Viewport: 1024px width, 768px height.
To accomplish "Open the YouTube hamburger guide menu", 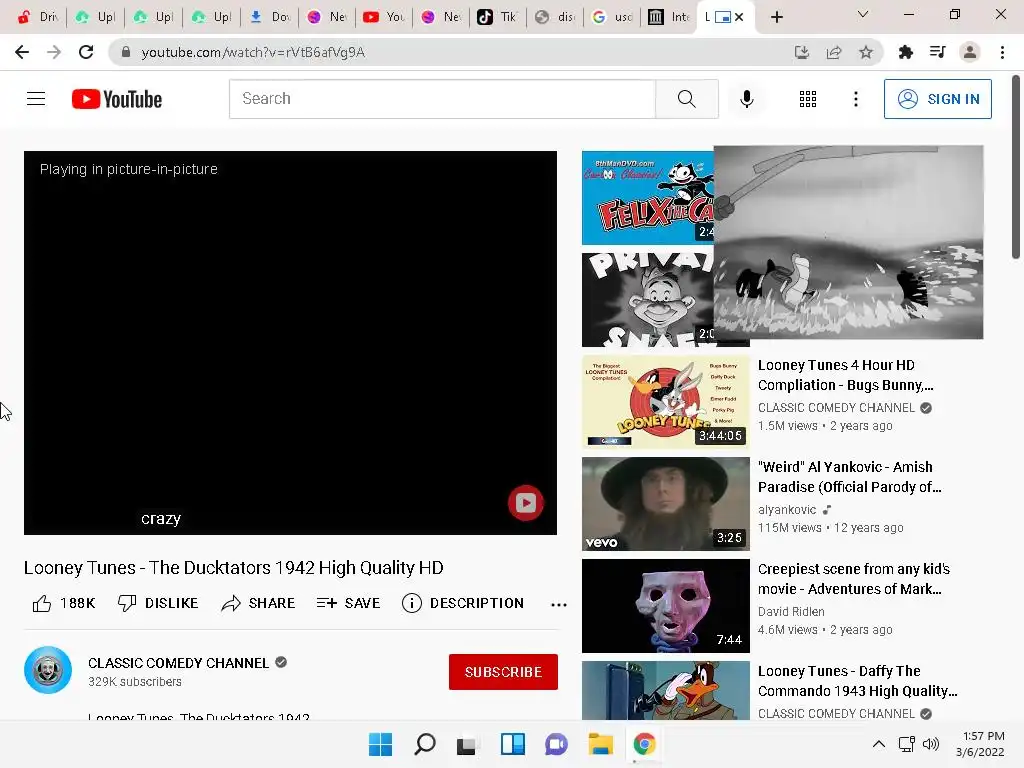I will tap(36, 99).
